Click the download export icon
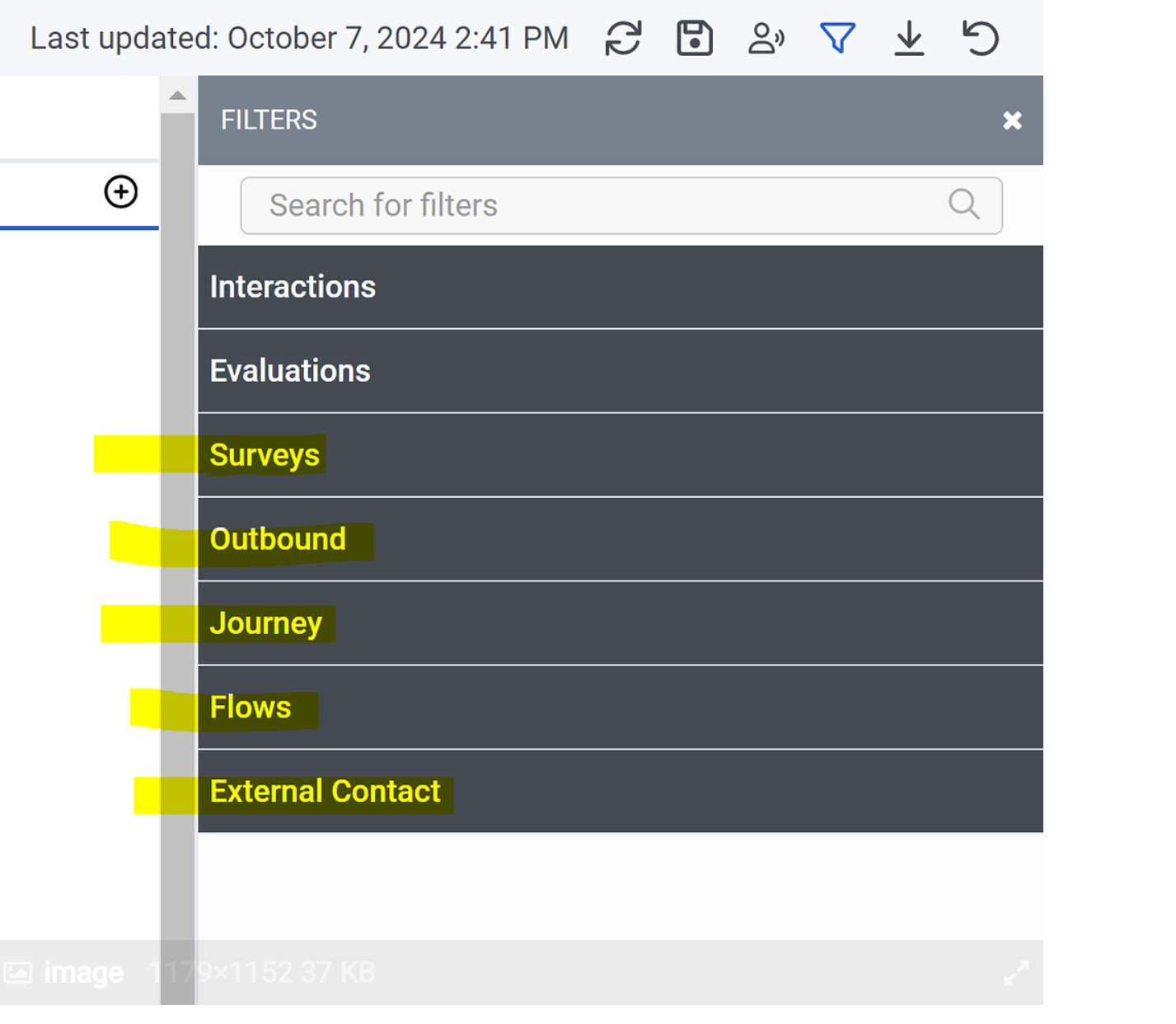Screen dimensions: 1176x1024 (909, 39)
